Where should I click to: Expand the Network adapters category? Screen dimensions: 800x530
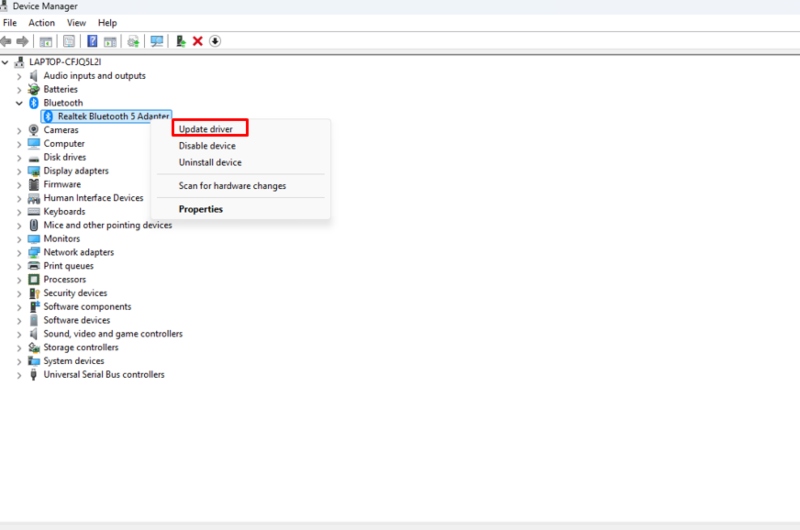point(20,253)
